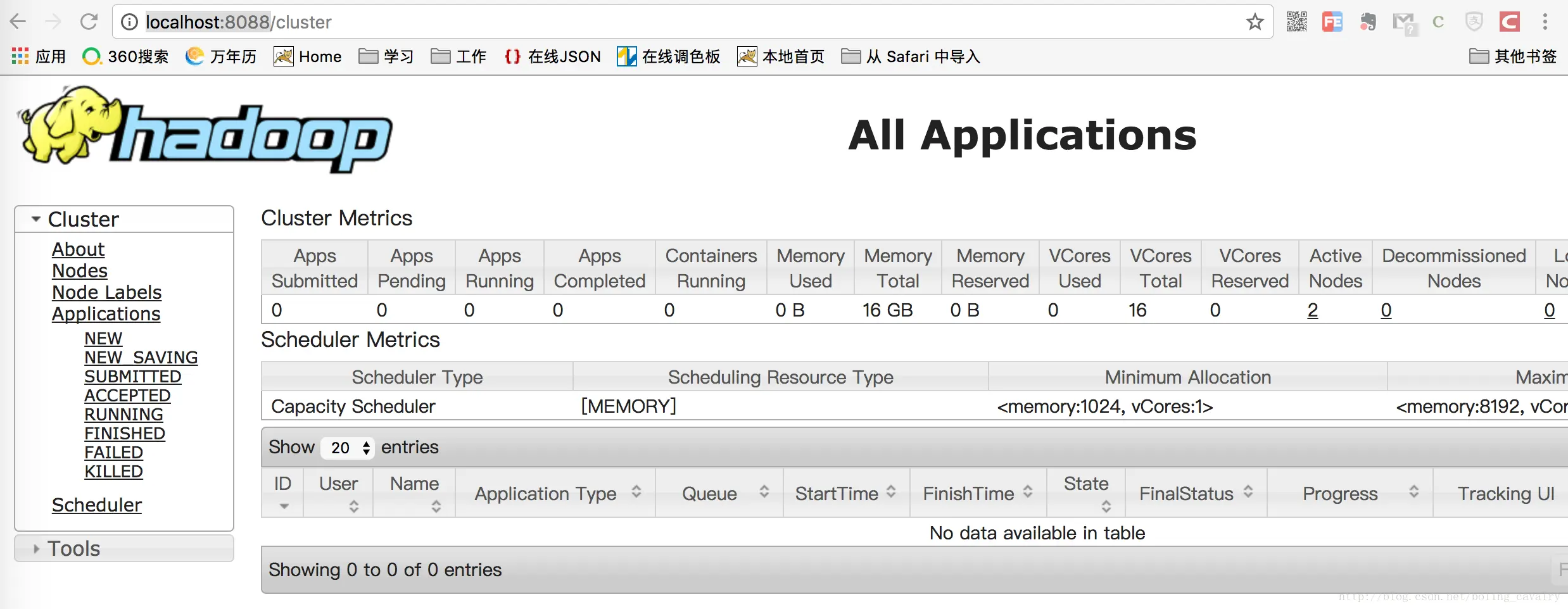Expand the Tools sidebar section
The width and height of the screenshot is (1568, 609).
click(124, 548)
